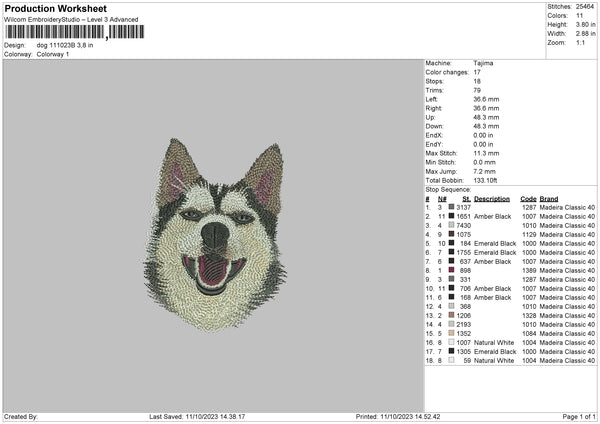
Task: Select the dark red swatch for stitch 898
Action: tap(452, 270)
